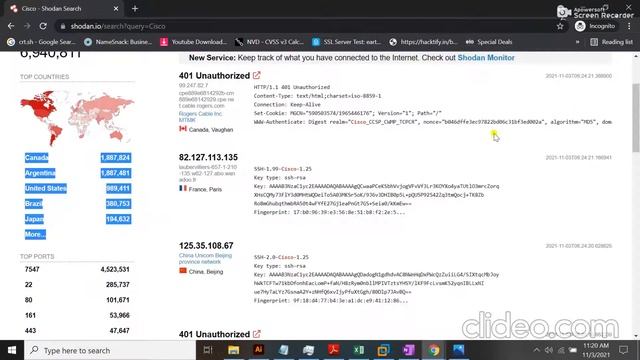
Task: Filter results by Canada
Action: point(37,158)
